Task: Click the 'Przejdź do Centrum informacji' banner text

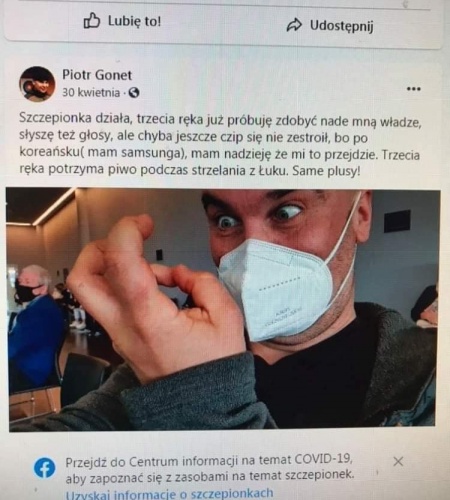Action: click(209, 468)
